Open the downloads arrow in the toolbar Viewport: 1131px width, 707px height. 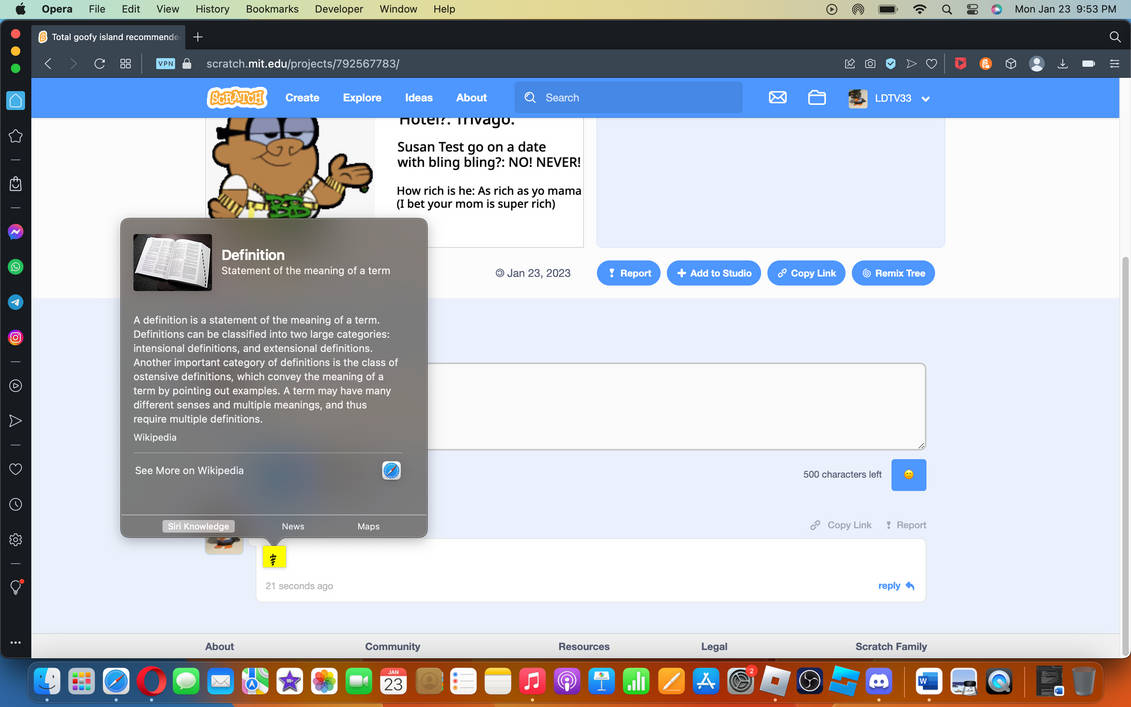[x=1062, y=63]
